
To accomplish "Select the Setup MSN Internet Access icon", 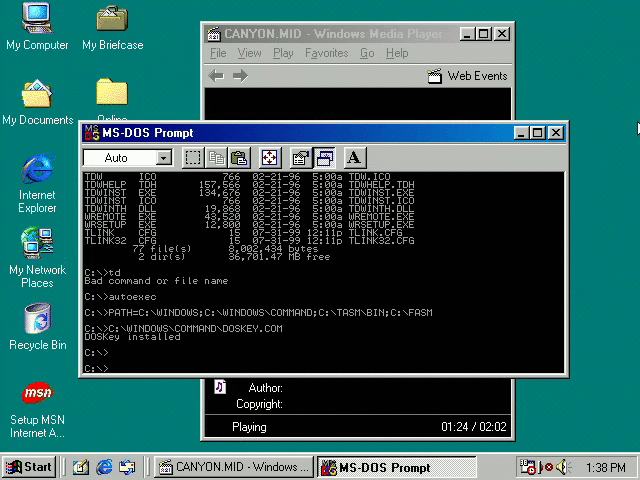I will coord(37,410).
